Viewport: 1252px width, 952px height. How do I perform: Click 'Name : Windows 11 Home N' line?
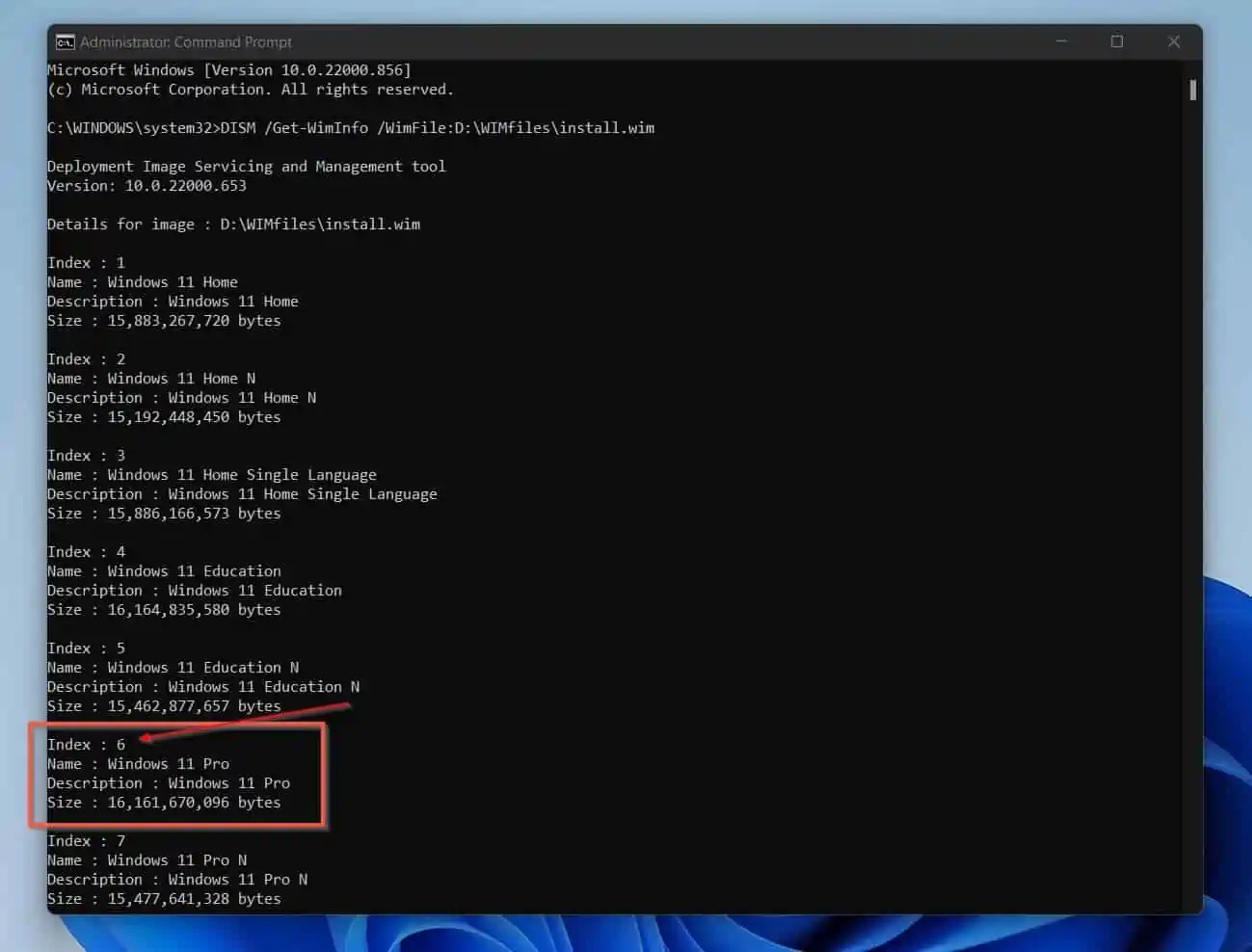point(151,379)
